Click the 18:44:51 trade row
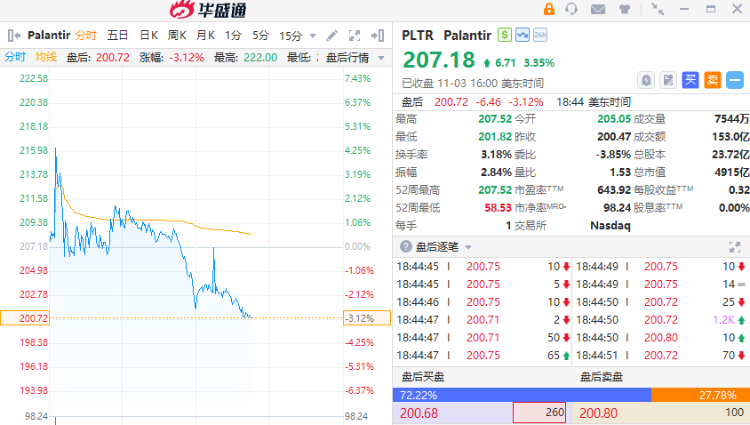The image size is (750, 425). coord(661,355)
